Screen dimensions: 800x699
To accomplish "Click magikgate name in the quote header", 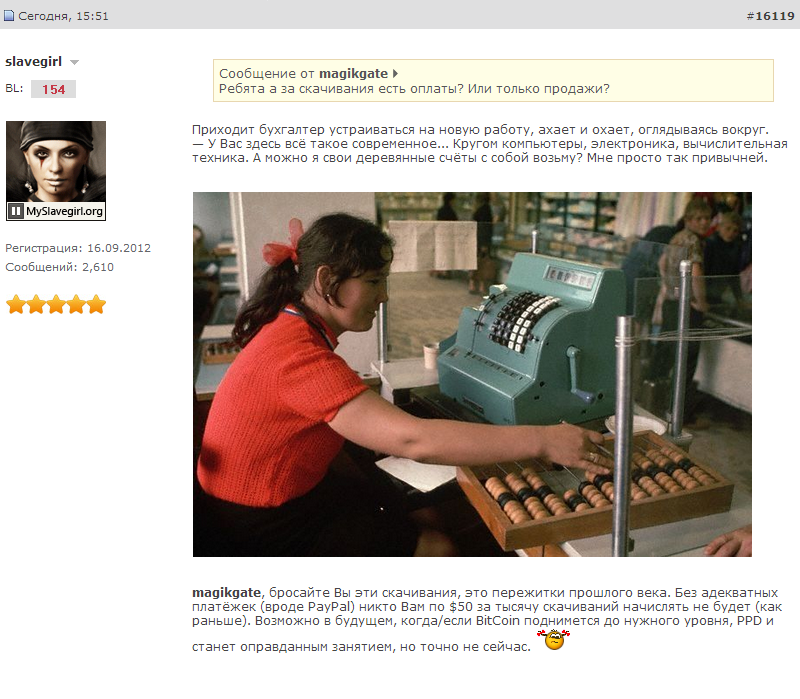I will click(353, 73).
